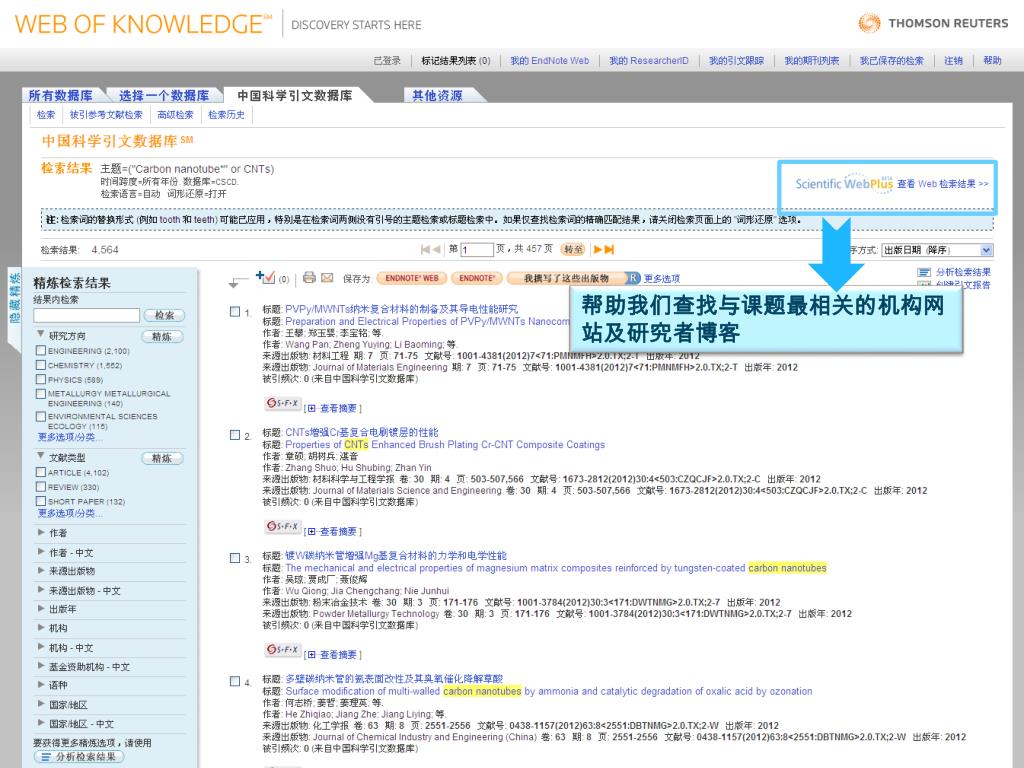Select checkbox for result record 3

click(235, 558)
